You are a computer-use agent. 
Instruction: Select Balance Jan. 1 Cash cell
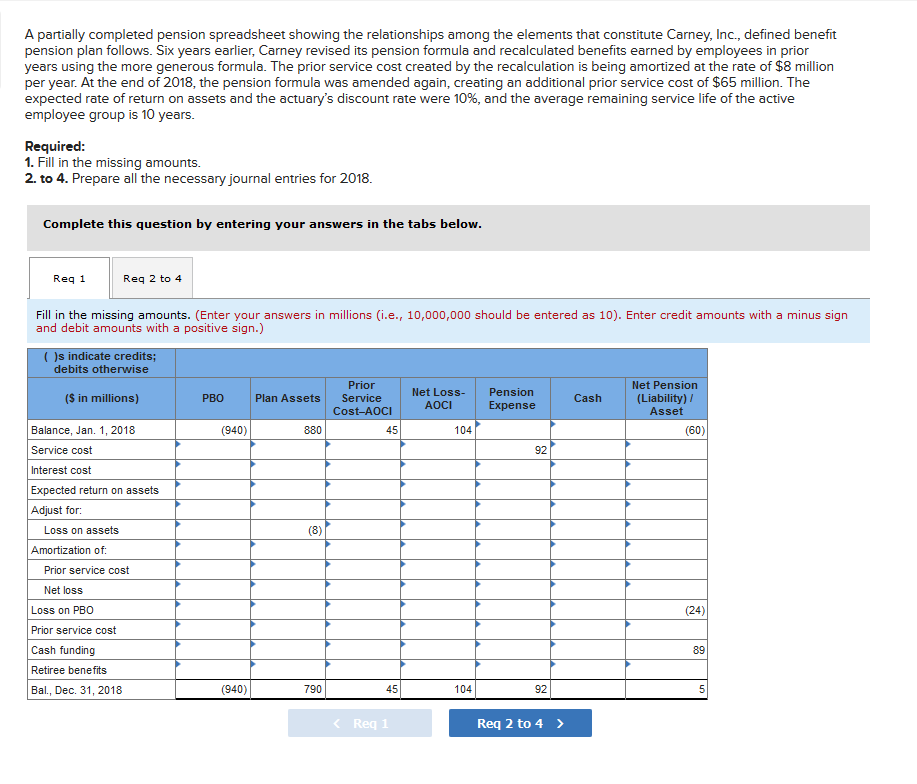[587, 430]
